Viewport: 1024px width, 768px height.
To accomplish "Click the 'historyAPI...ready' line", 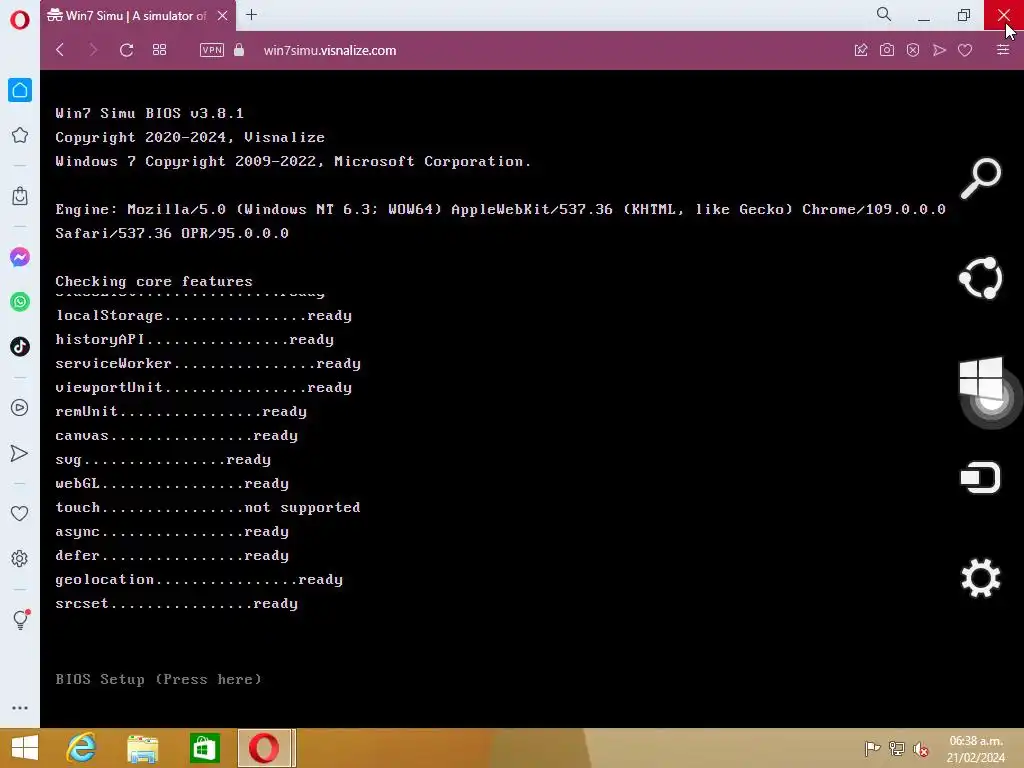I will pyautogui.click(x=195, y=340).
